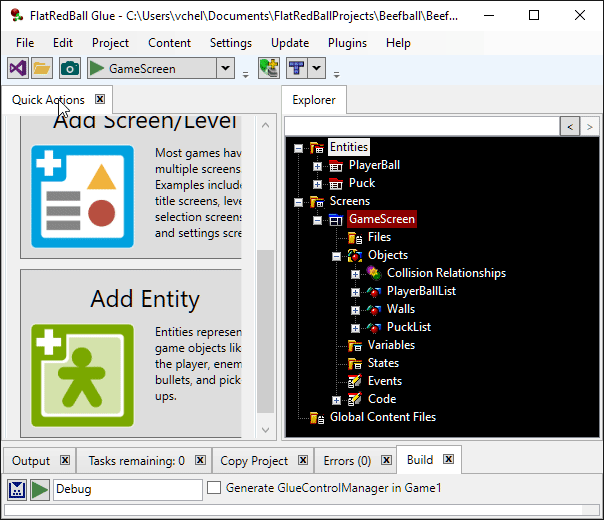
Task: Click the camera screenshot toolbar icon
Action: pyautogui.click(x=69, y=68)
